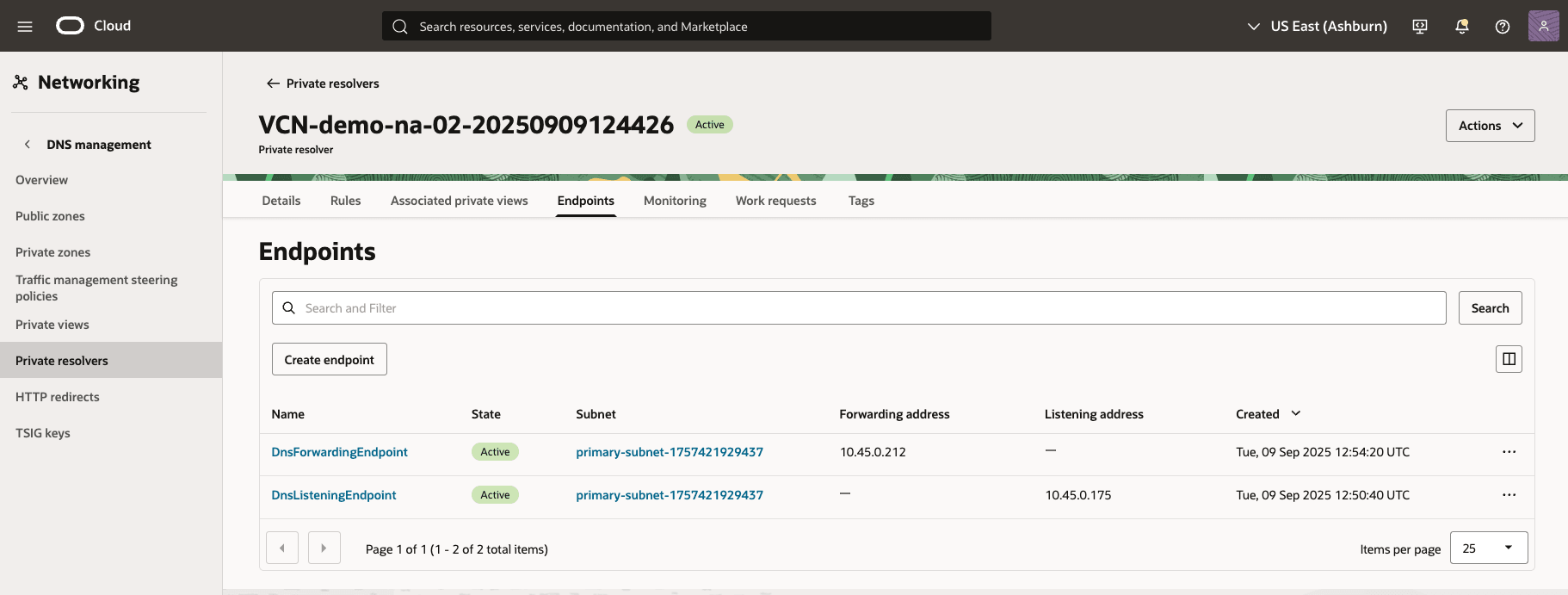
Task: Click the Search and Filter field
Action: 861,308
